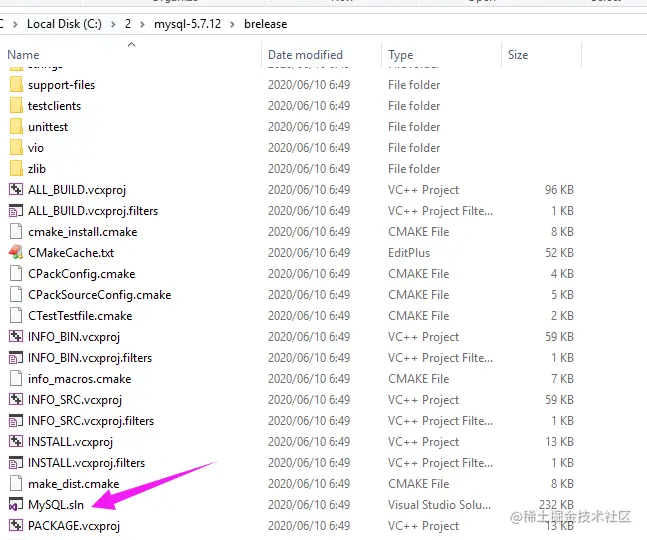Image resolution: width=647 pixels, height=540 pixels.
Task: Click the make_dist.cmake file icon
Action: coord(16,483)
